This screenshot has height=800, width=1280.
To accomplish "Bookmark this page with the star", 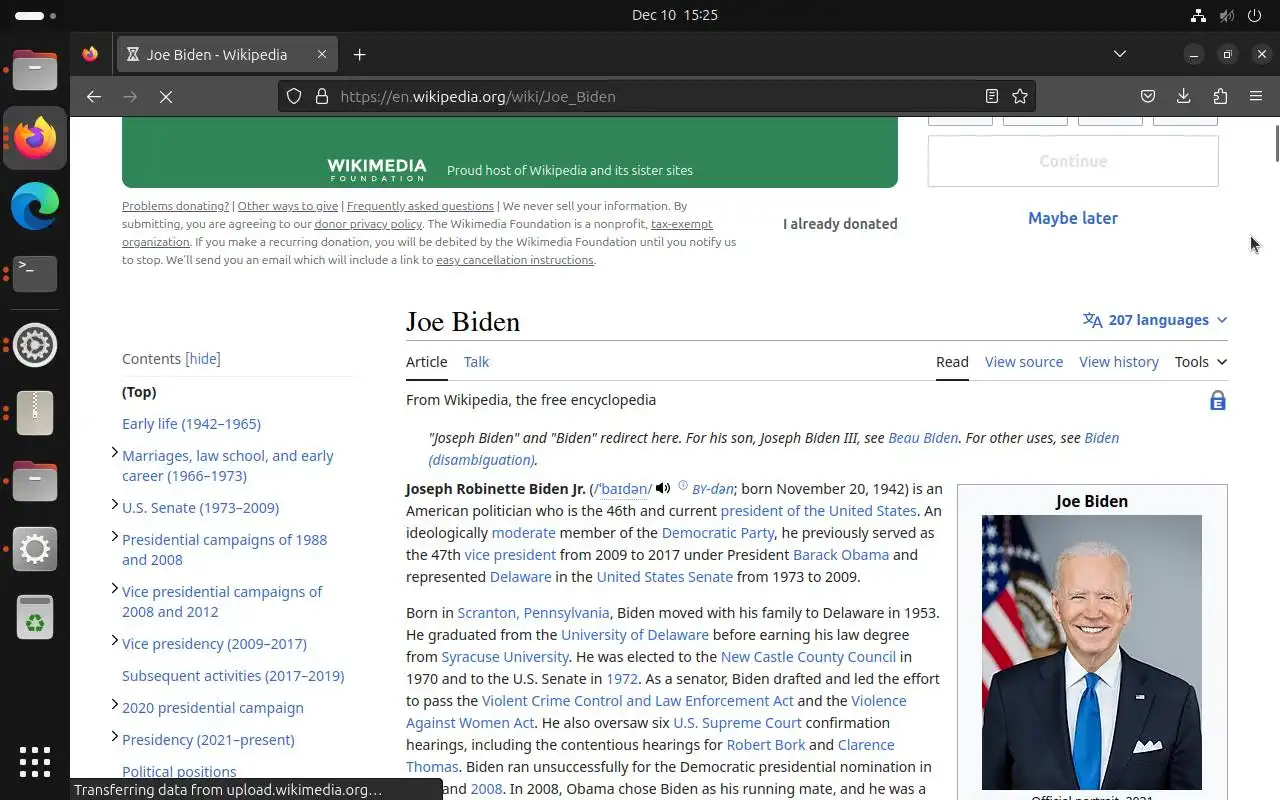I will pyautogui.click(x=1020, y=96).
